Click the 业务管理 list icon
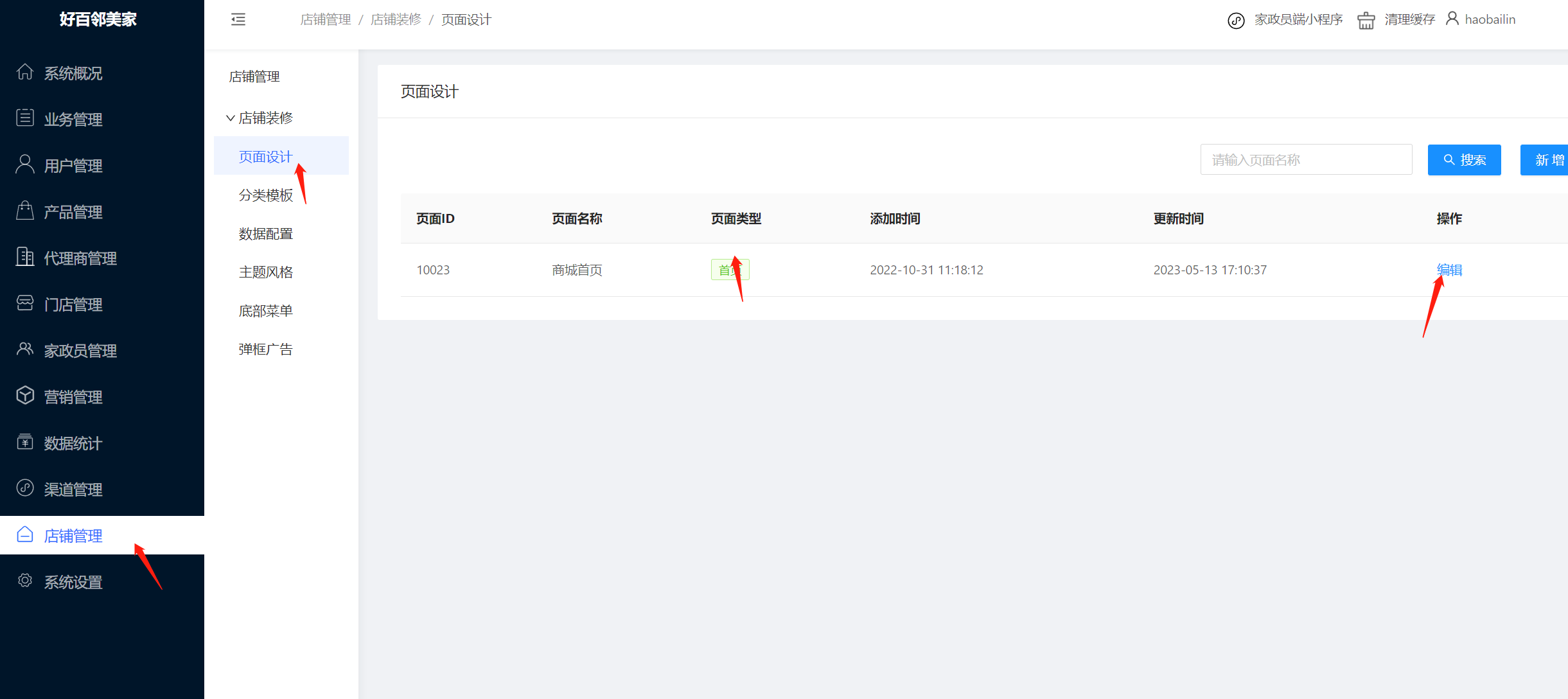This screenshot has width=1568, height=699. pos(25,118)
